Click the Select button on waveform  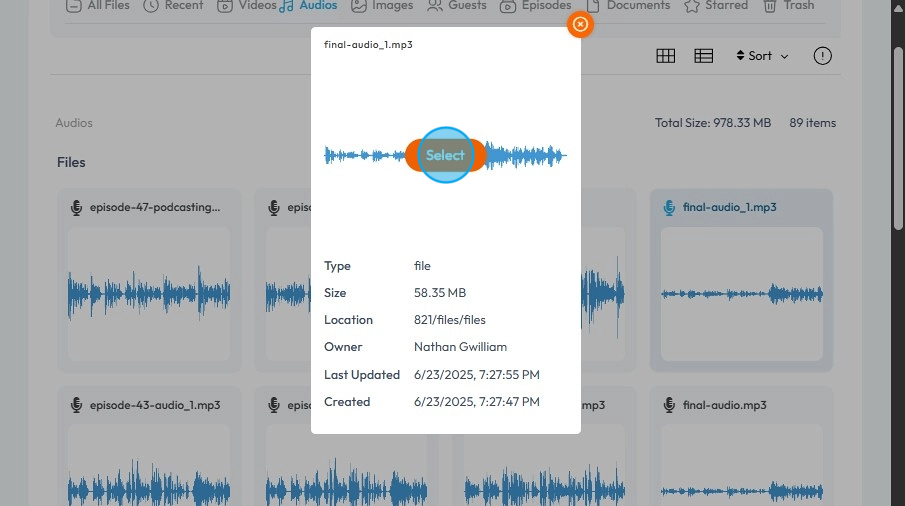tap(446, 155)
